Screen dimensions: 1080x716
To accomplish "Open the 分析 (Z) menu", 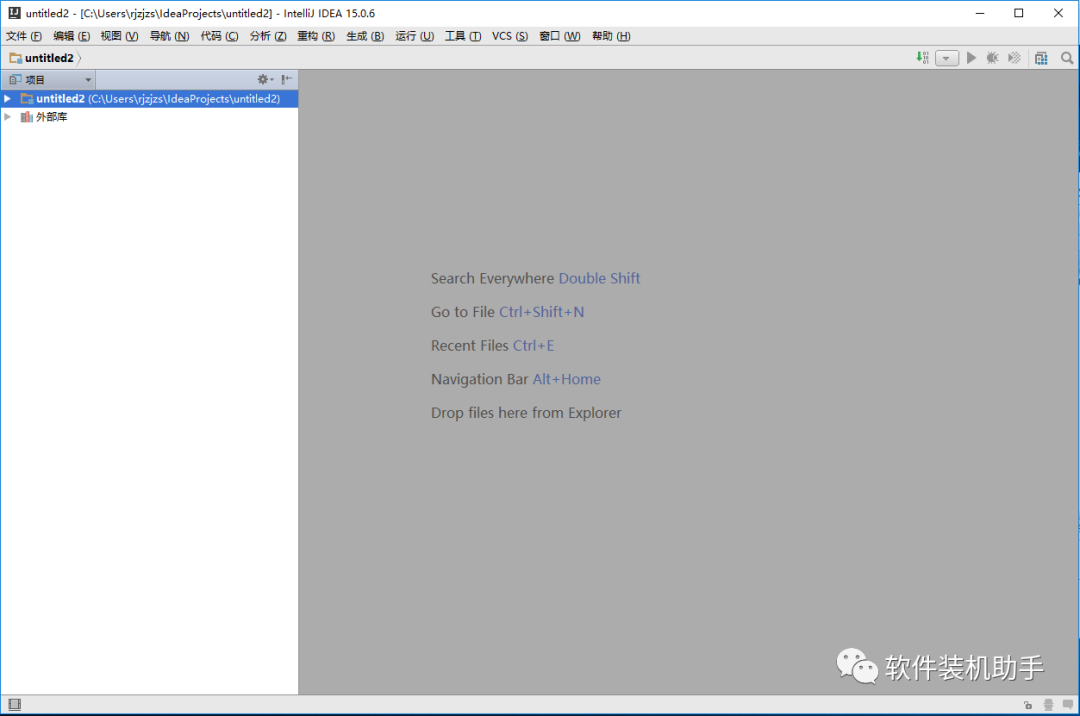I will point(268,36).
